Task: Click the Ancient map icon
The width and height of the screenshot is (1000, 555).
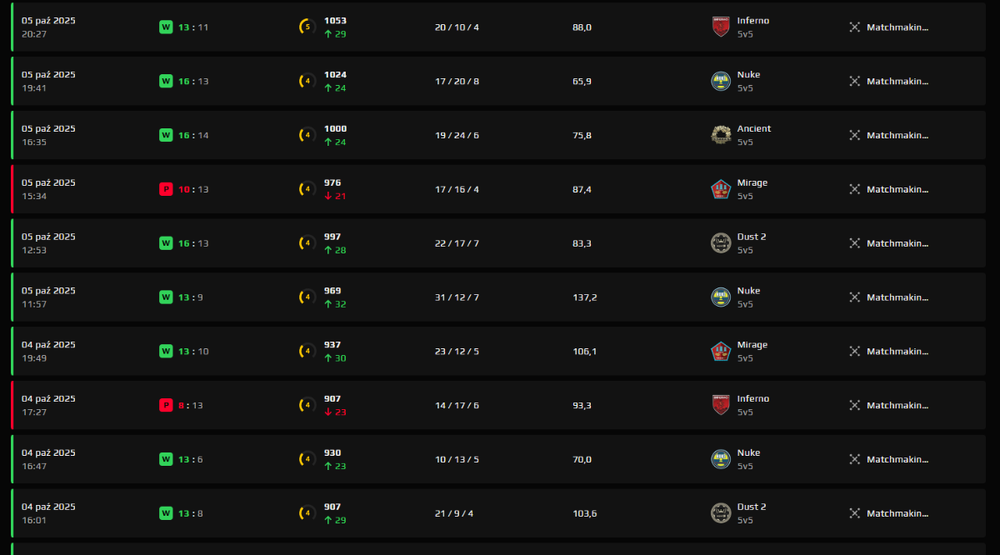Action: 721,135
